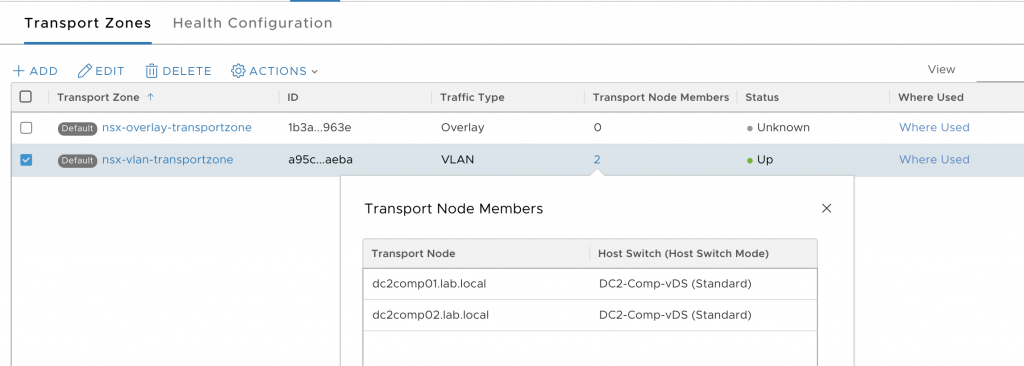
Task: Switch to the Health Configuration tab
Action: point(253,23)
